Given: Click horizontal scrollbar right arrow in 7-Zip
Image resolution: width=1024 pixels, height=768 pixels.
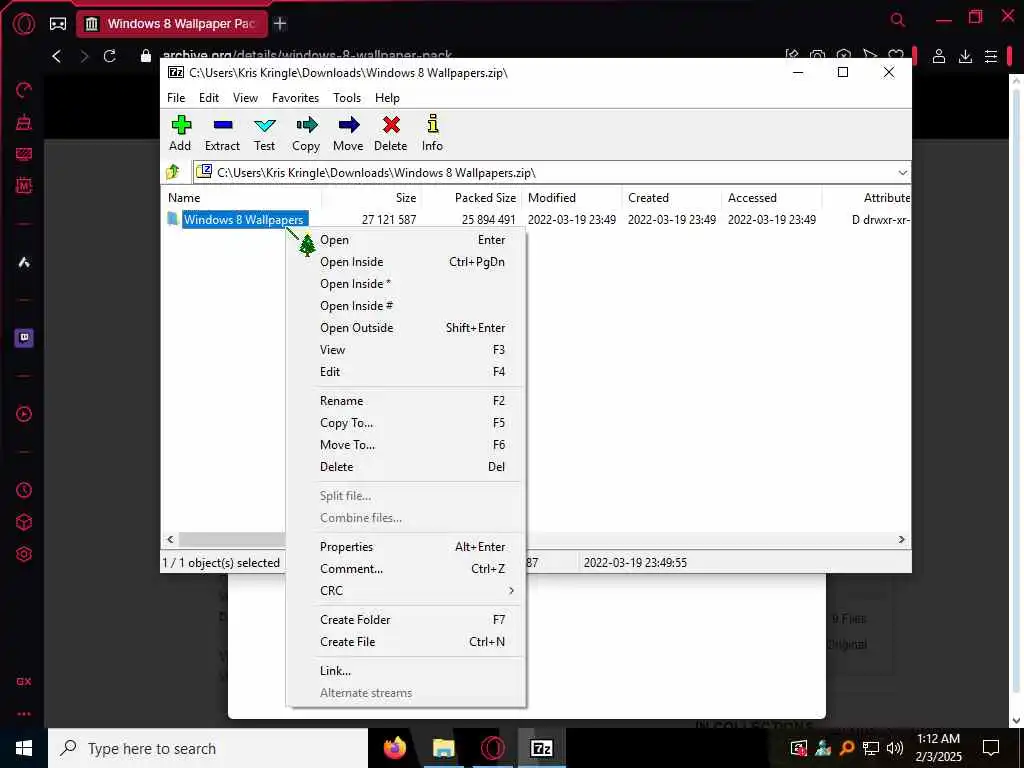Looking at the screenshot, I should [x=902, y=539].
